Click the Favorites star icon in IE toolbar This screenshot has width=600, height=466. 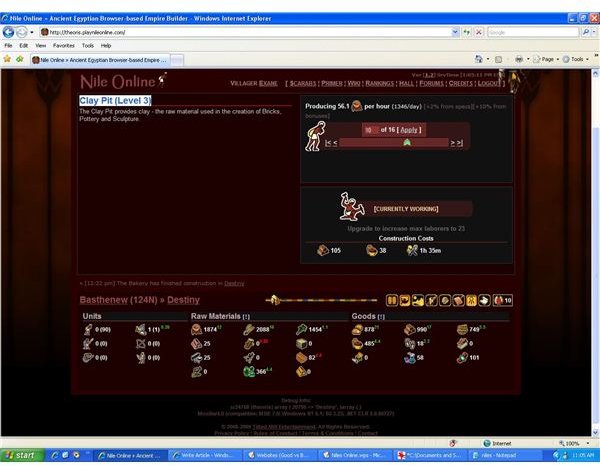coord(7,59)
